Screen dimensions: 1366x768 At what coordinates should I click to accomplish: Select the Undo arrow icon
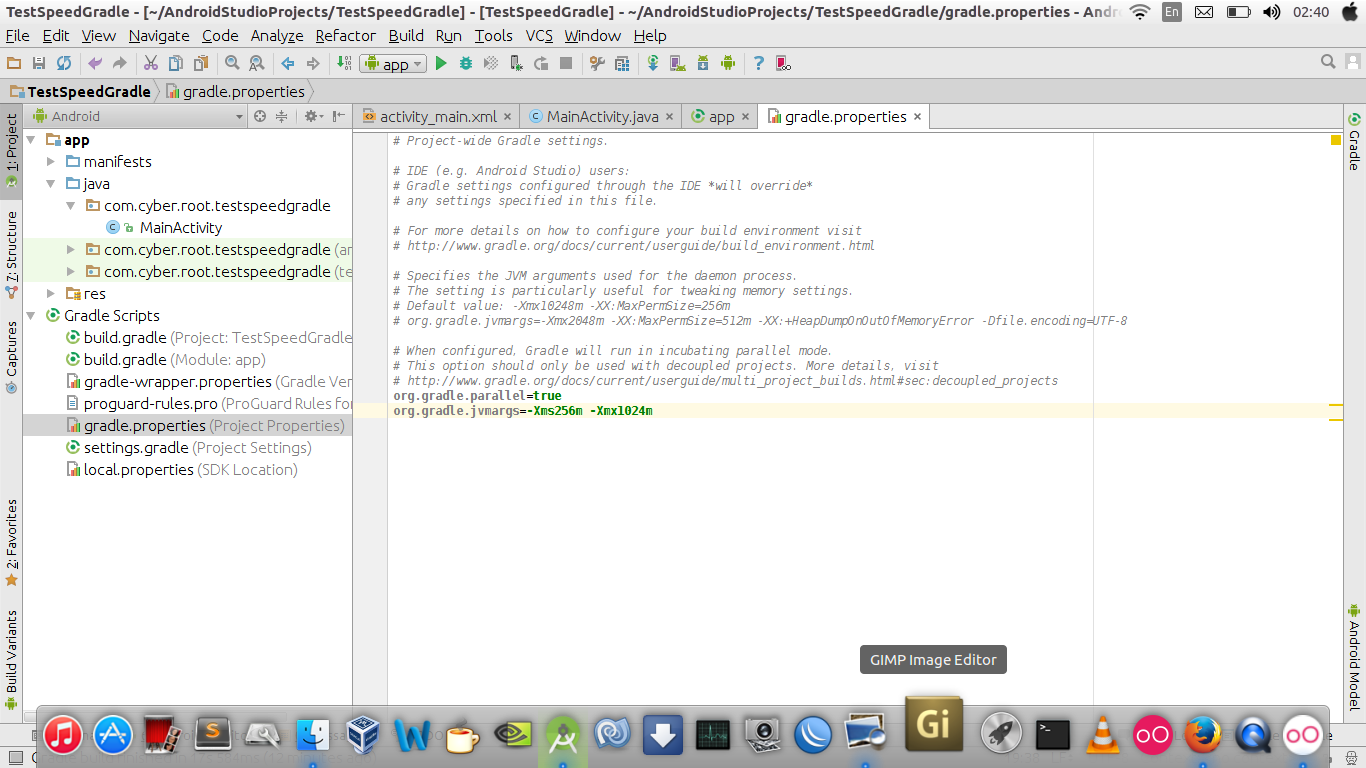(x=95, y=62)
